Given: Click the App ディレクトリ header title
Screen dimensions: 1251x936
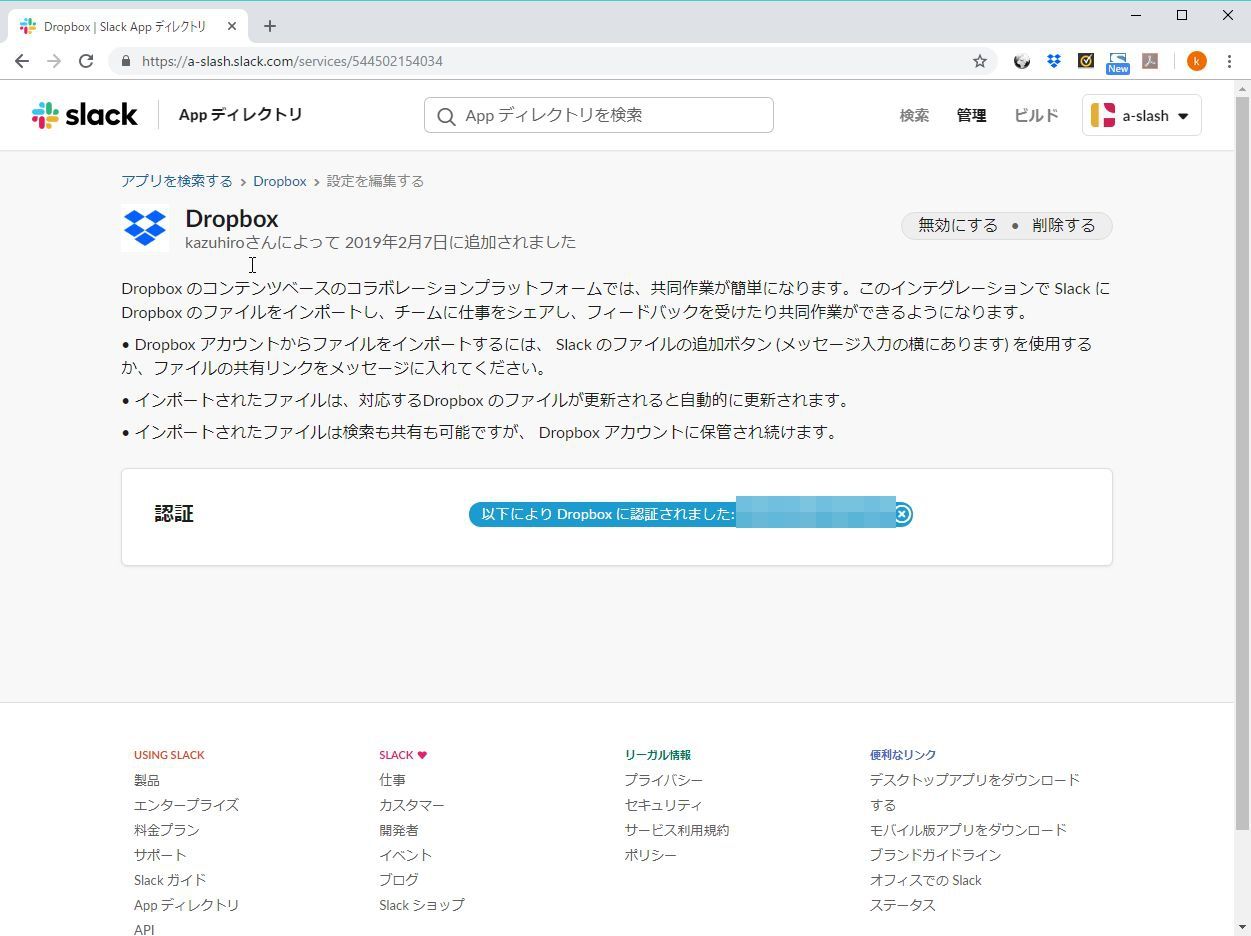Looking at the screenshot, I should pos(240,114).
